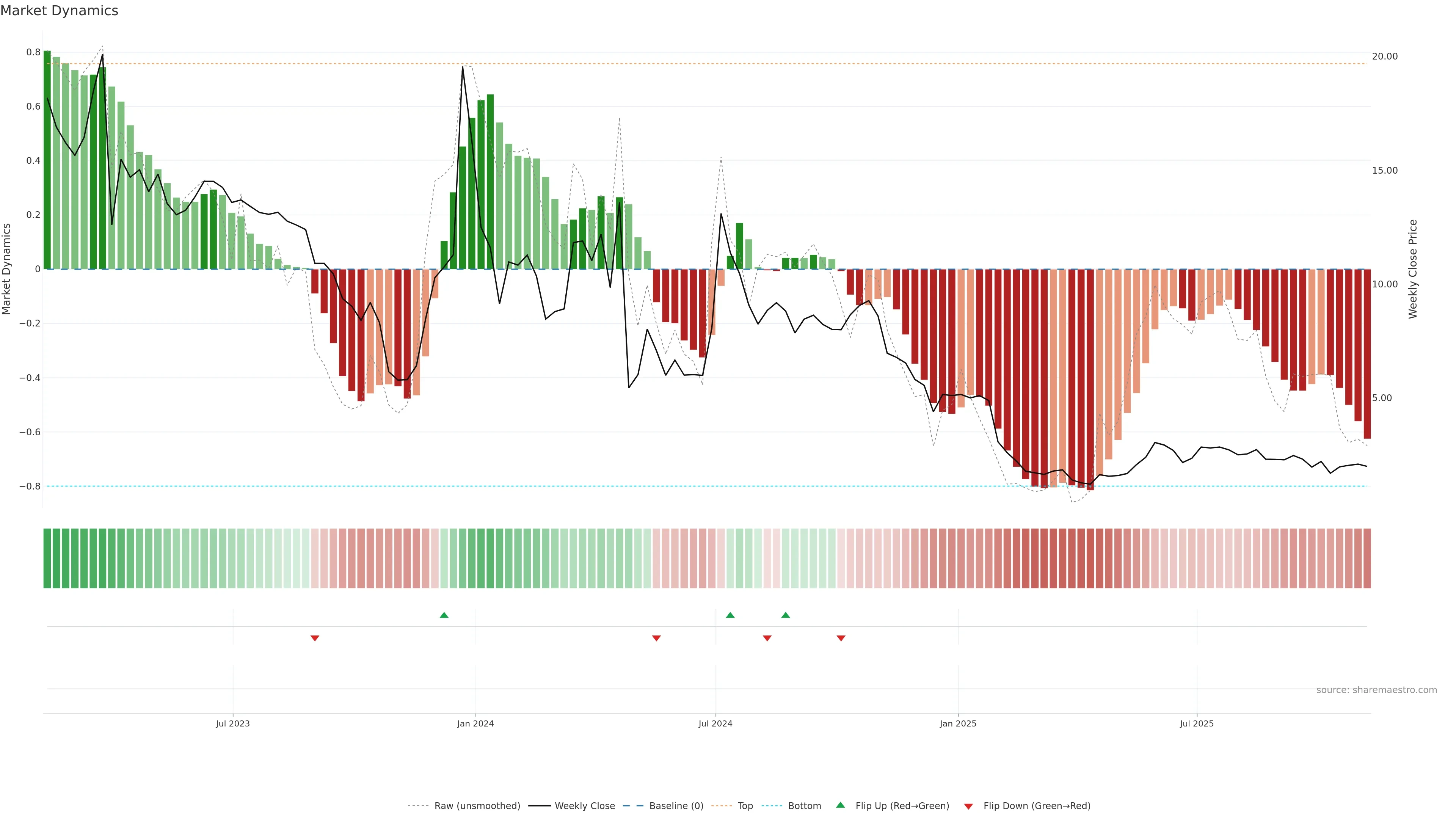Click the Jan 2024 x-axis label
The height and width of the screenshot is (819, 1456).
475,723
